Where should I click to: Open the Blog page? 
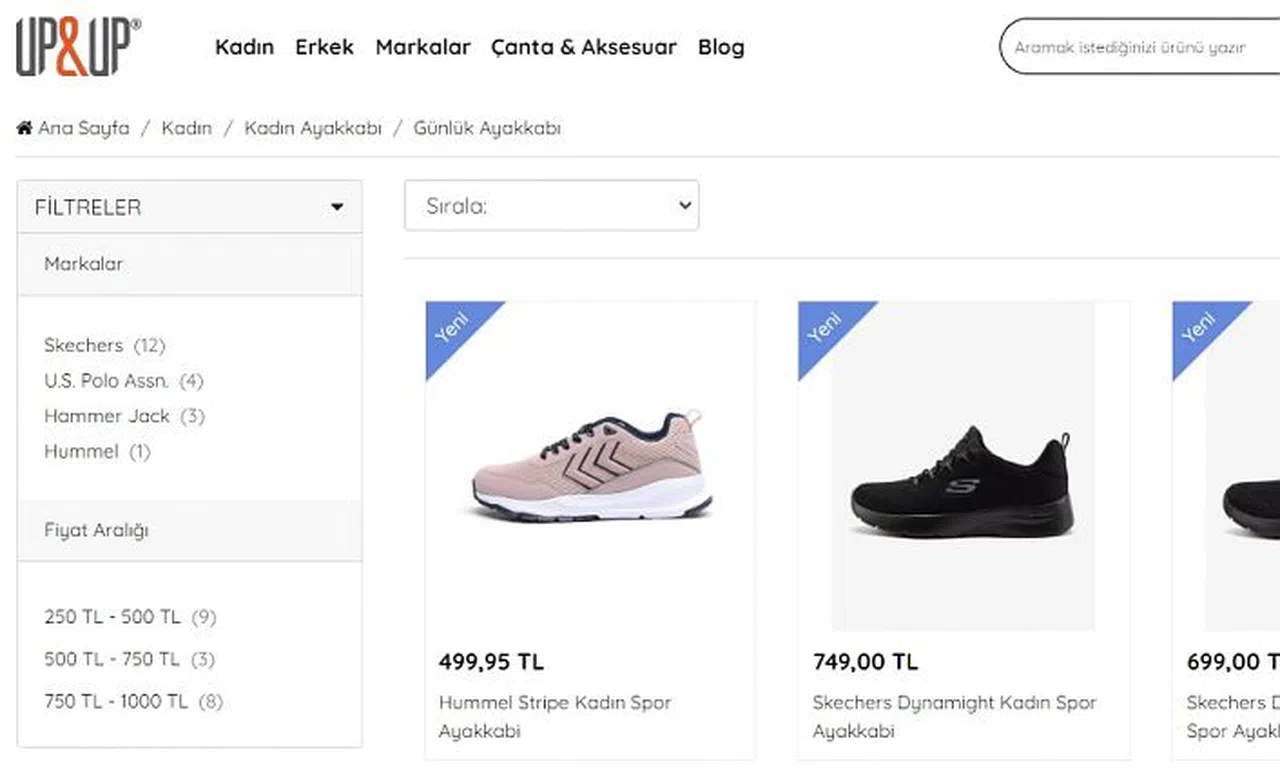point(721,47)
